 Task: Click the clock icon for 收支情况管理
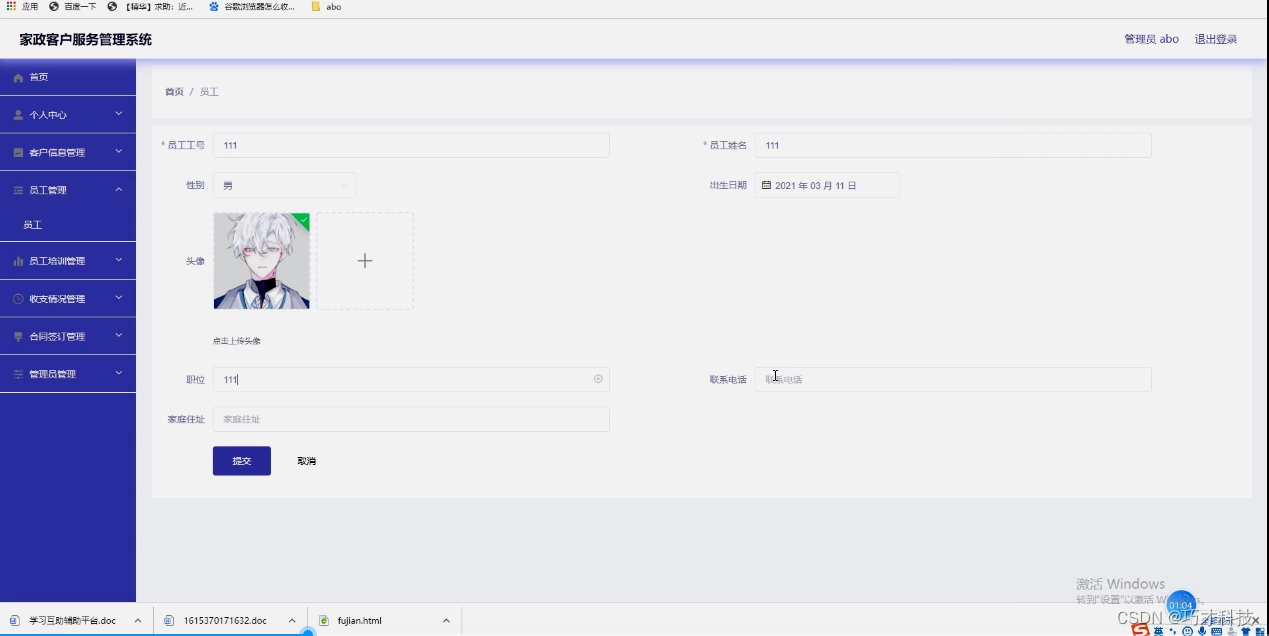[18, 299]
